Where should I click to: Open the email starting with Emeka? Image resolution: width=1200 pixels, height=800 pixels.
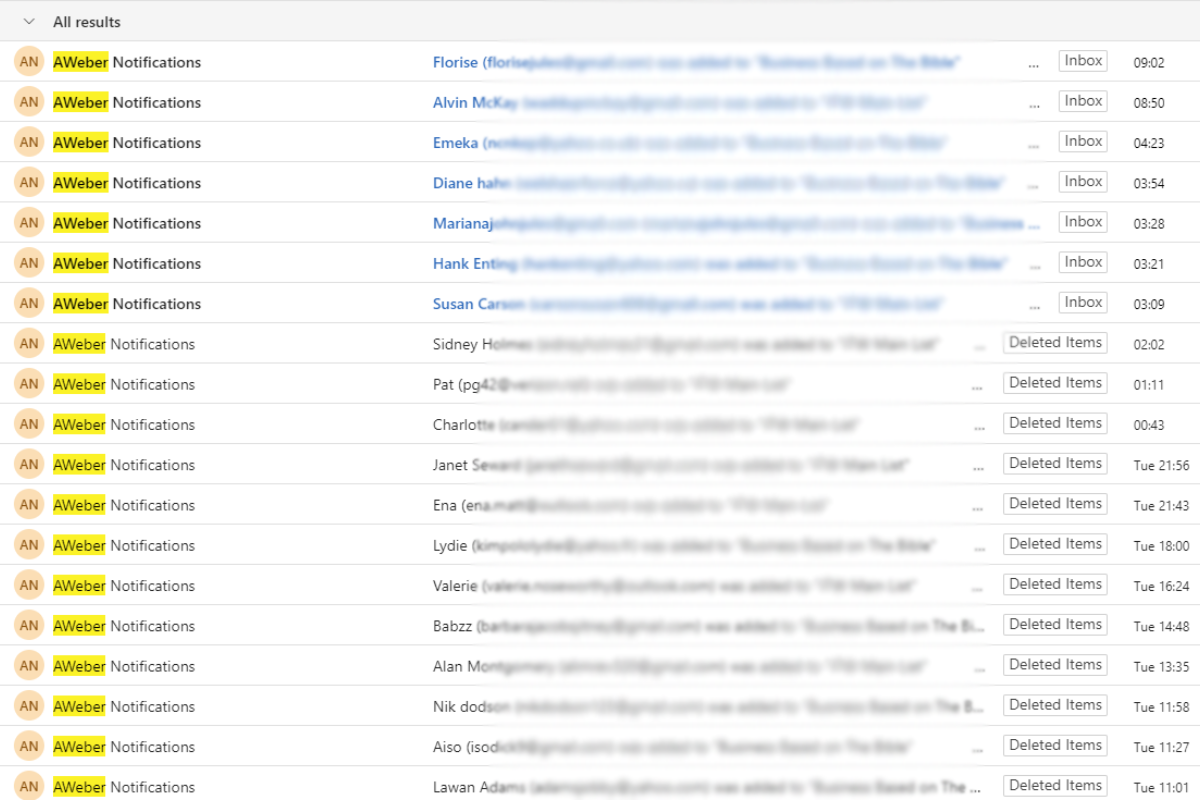(600, 142)
